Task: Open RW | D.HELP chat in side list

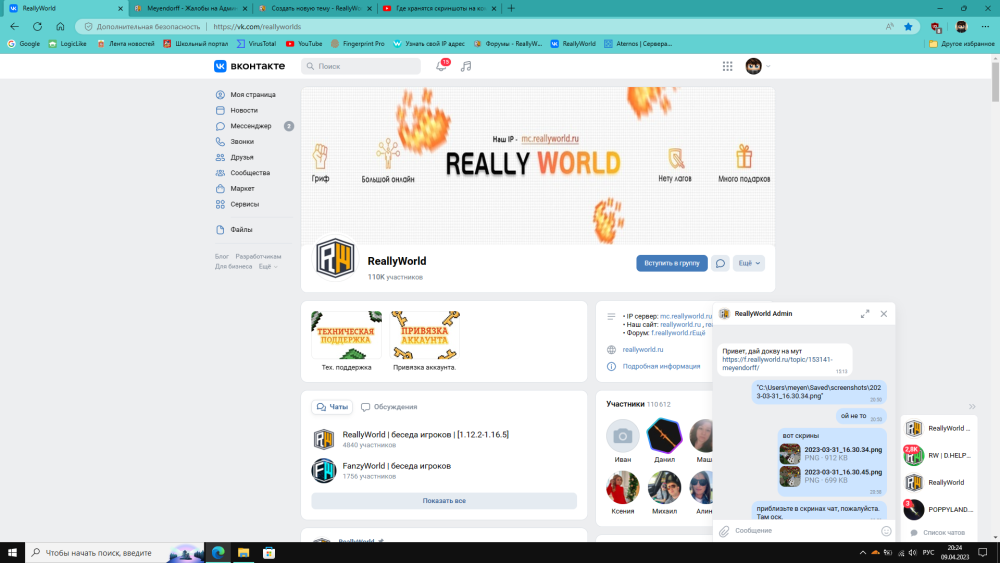Action: [x=939, y=455]
